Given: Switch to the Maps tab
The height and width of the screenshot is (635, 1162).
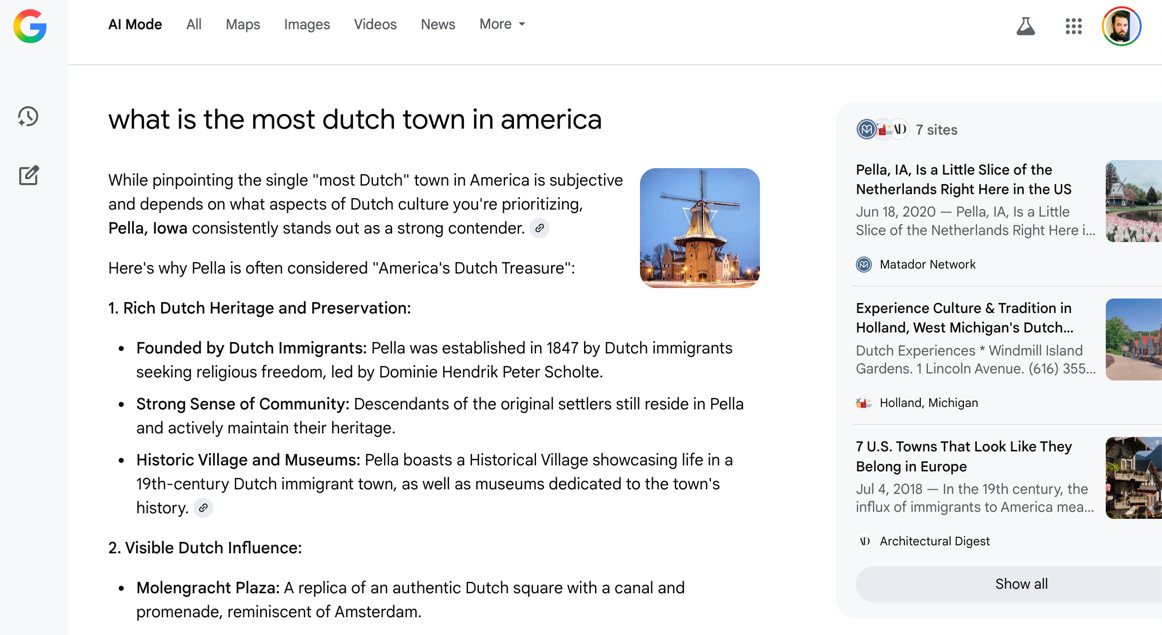Looking at the screenshot, I should 243,25.
